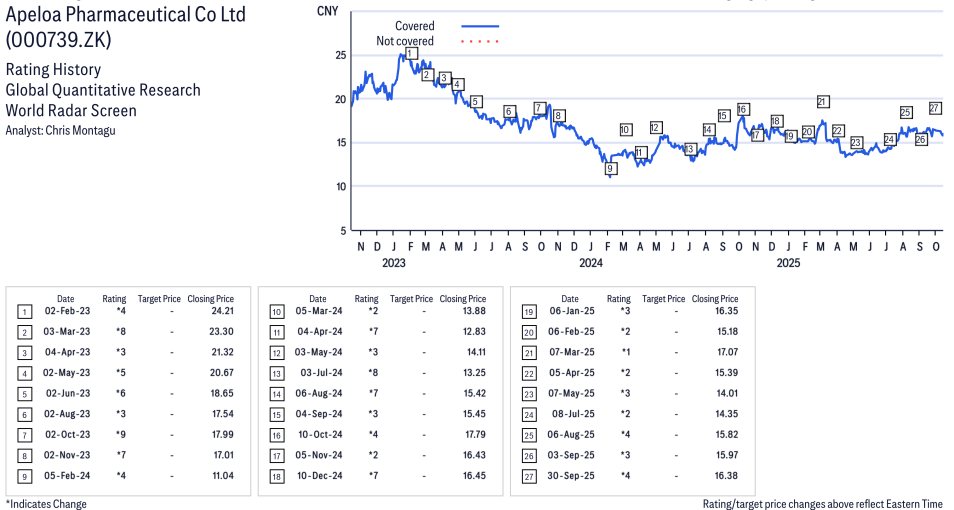Click the 2024 year label on the axis
This screenshot has height=510, width=954.
point(591,263)
